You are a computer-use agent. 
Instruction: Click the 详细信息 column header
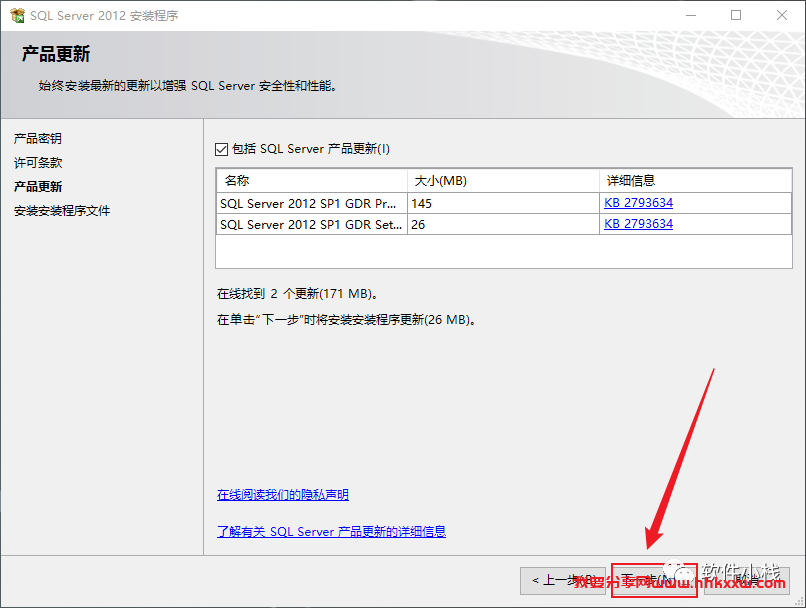click(695, 181)
